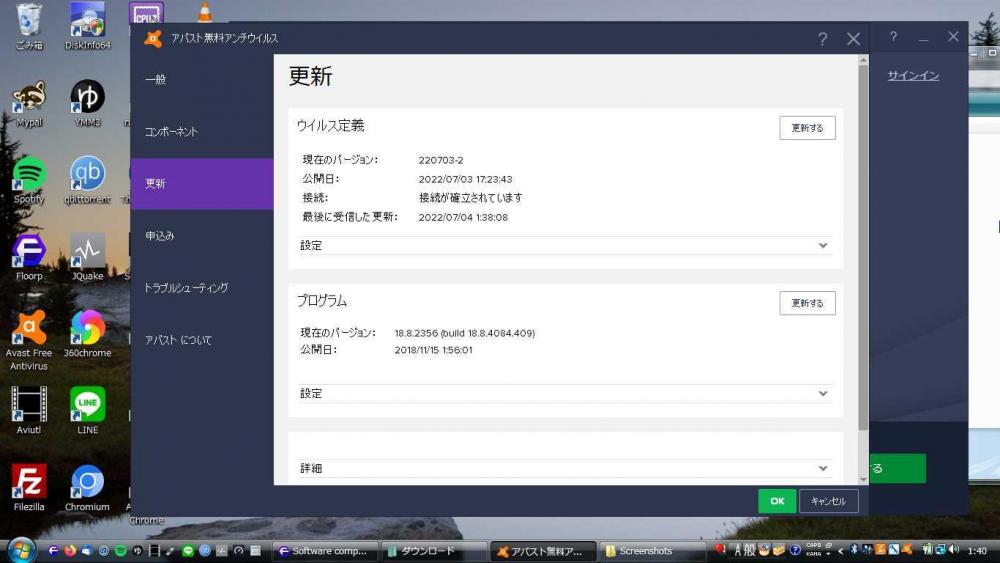Image resolution: width=1000 pixels, height=563 pixels.
Task: Open the volume speaker icon in system tray
Action: click(953, 550)
